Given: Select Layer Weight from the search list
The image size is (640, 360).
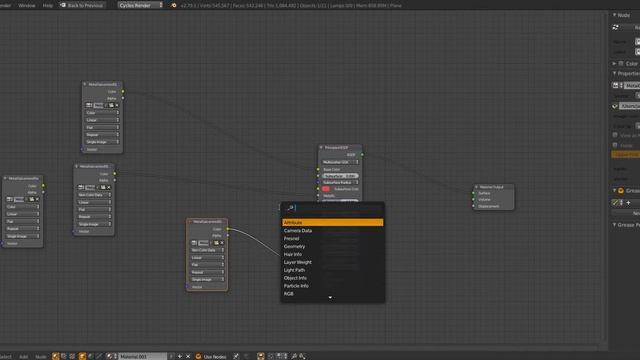Looking at the screenshot, I should pyautogui.click(x=298, y=262).
